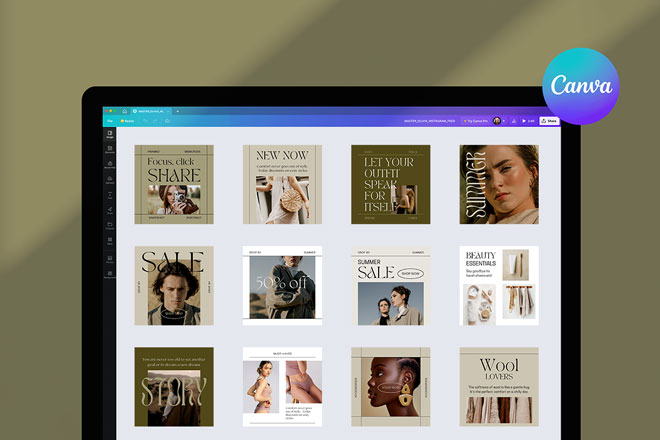
Task: Click the Resize option in the toolbar
Action: tap(128, 121)
